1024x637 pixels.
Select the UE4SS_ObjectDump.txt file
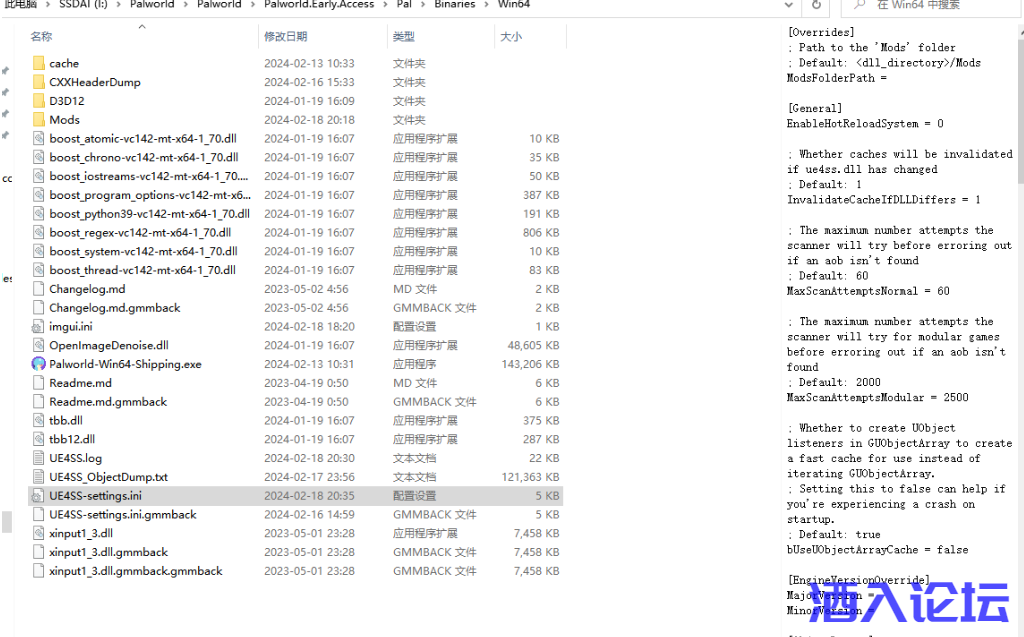point(108,477)
